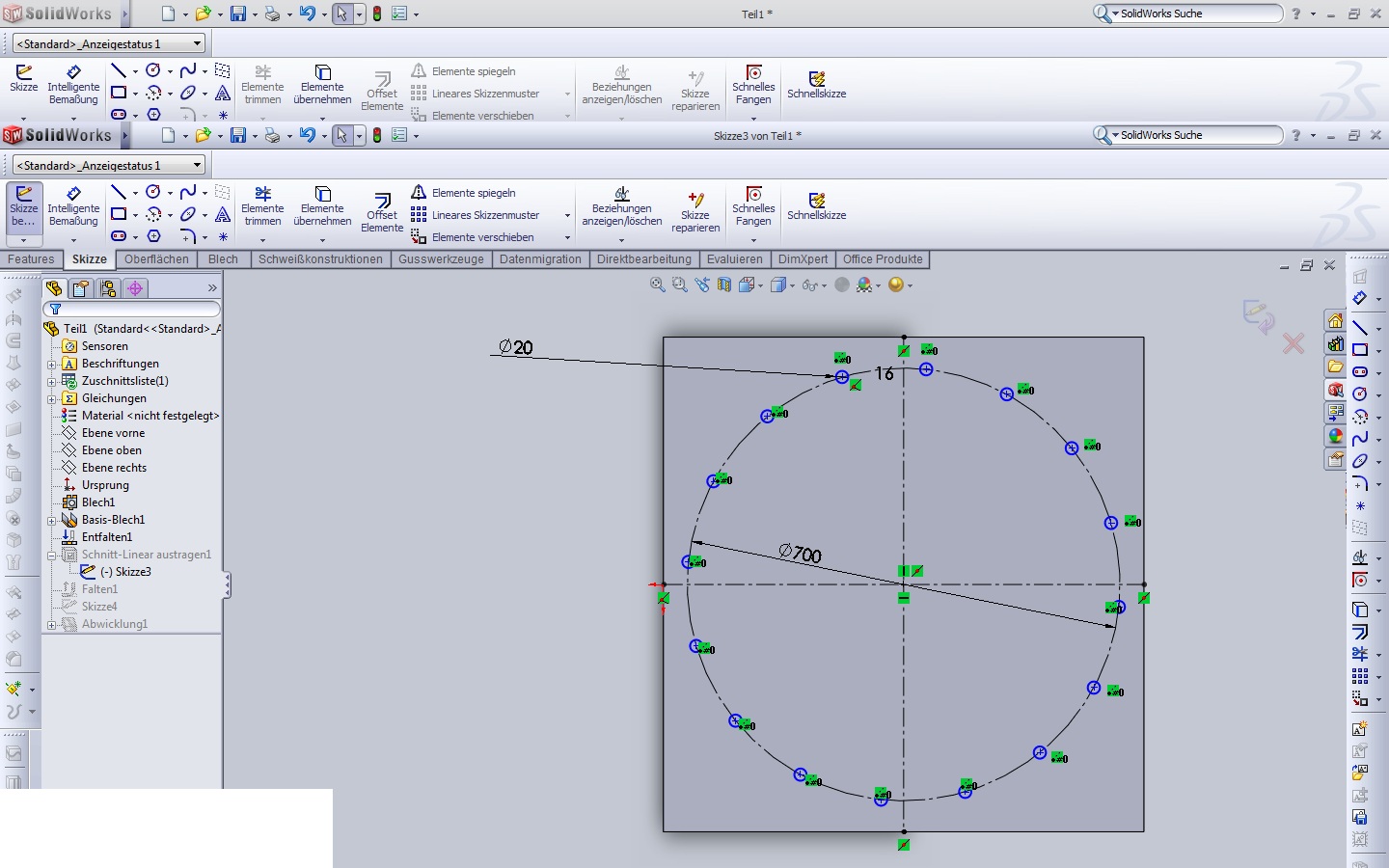Image resolution: width=1389 pixels, height=868 pixels.
Task: Expand the Beschriftungen tree node
Action: click(x=52, y=365)
